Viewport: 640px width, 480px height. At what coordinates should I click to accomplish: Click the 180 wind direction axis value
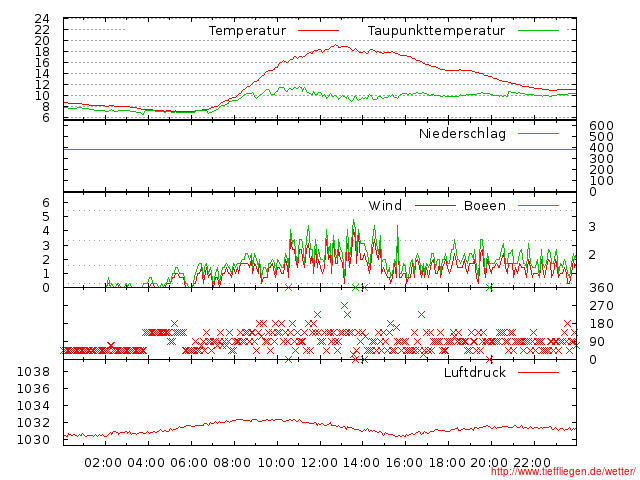tap(601, 324)
